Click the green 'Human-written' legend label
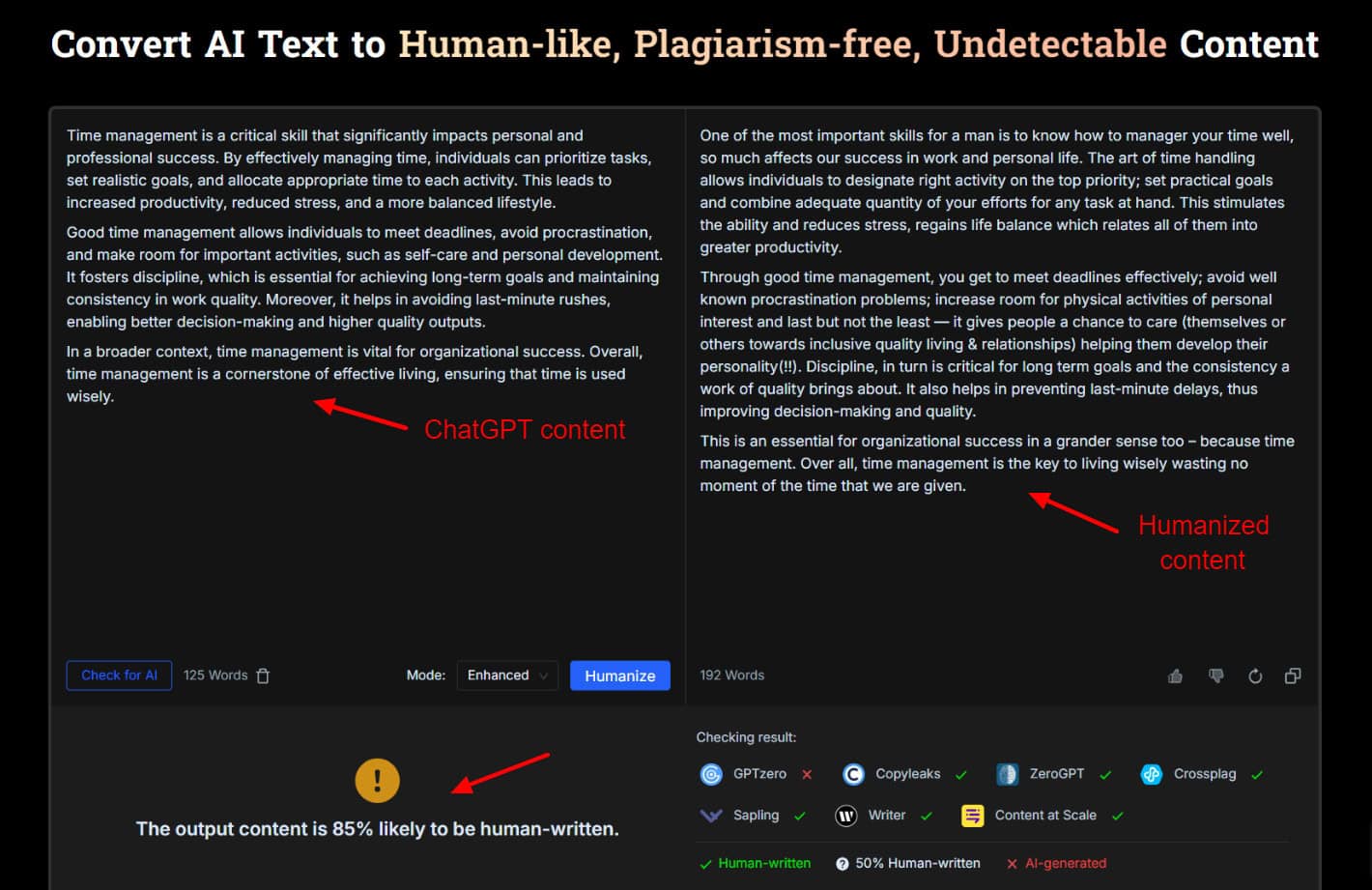1372x890 pixels. [x=764, y=864]
